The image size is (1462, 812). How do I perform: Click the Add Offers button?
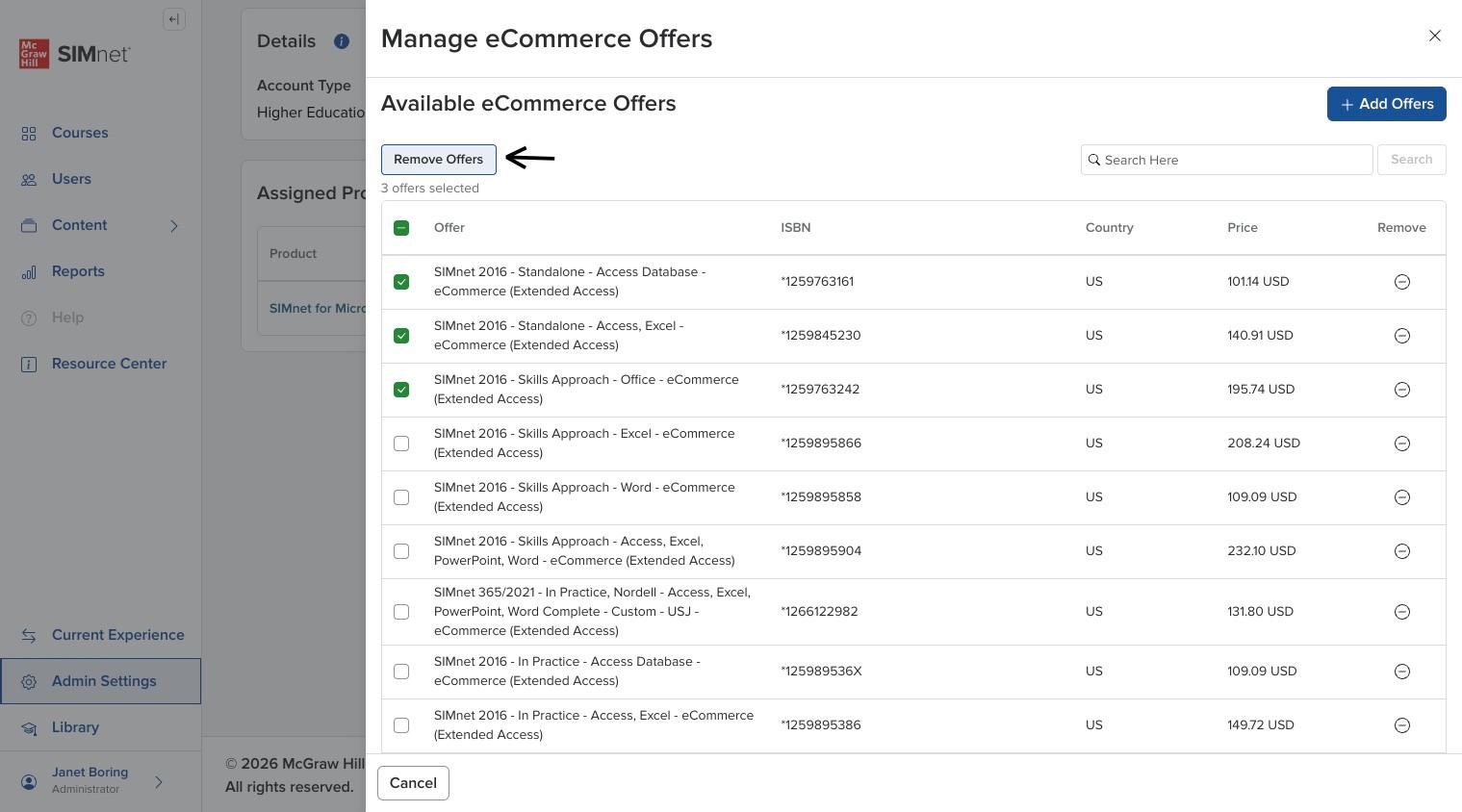1387,104
